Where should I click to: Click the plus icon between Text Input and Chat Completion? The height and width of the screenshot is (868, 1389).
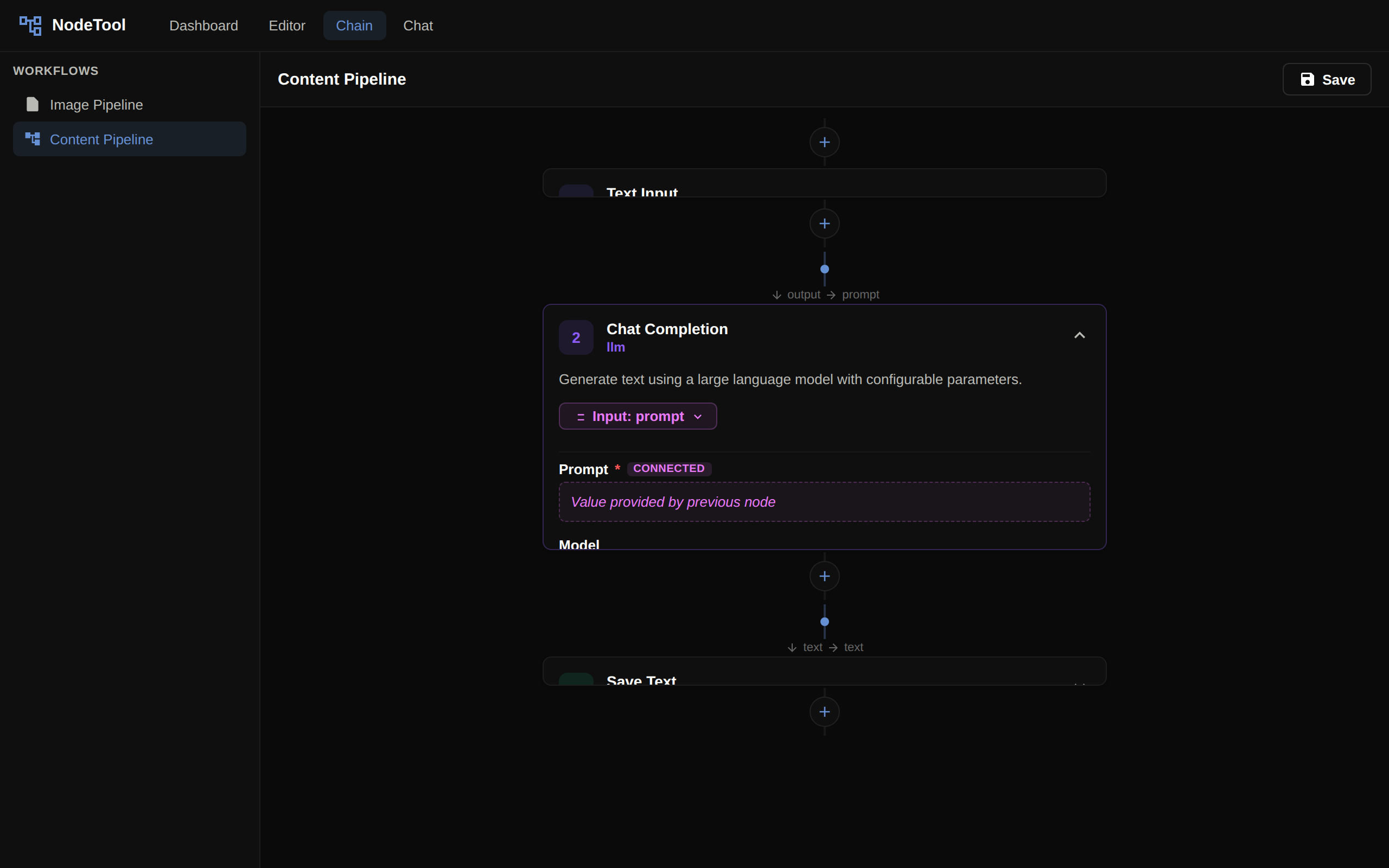(824, 224)
